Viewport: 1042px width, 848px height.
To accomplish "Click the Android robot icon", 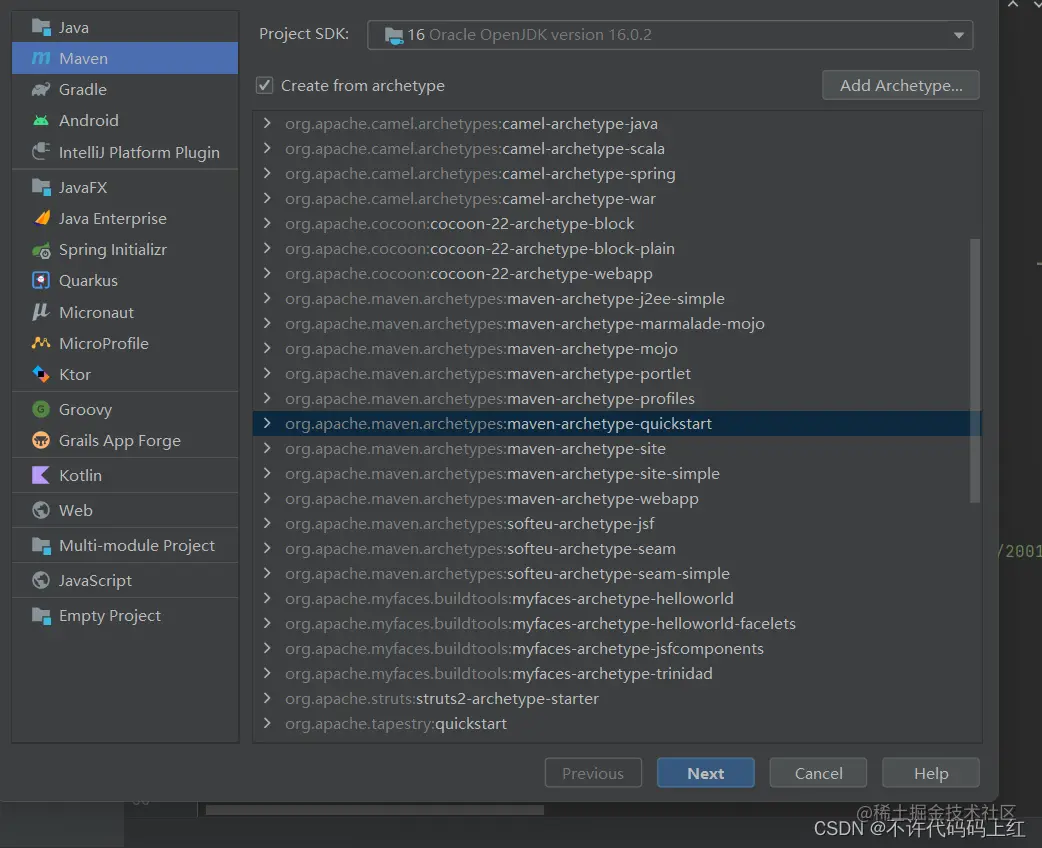I will pos(41,120).
